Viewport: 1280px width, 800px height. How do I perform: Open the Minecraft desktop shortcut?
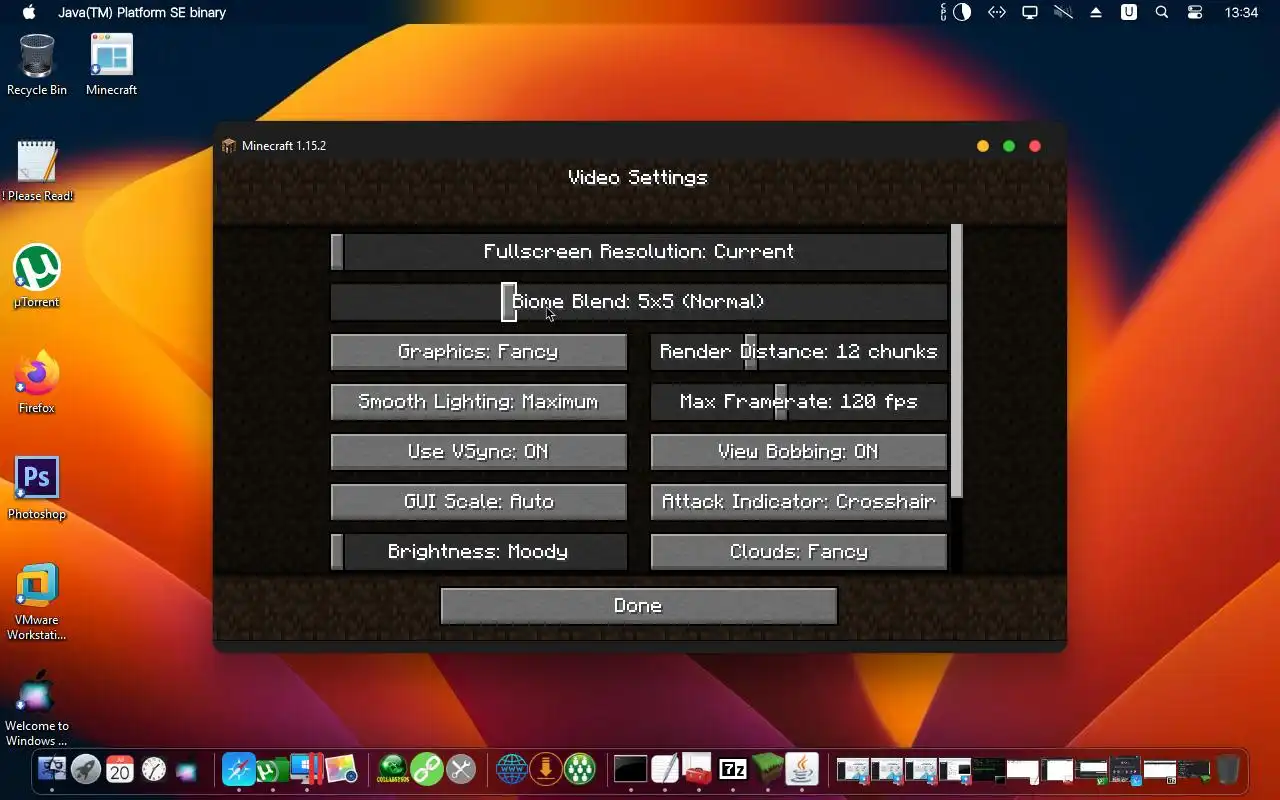(111, 65)
